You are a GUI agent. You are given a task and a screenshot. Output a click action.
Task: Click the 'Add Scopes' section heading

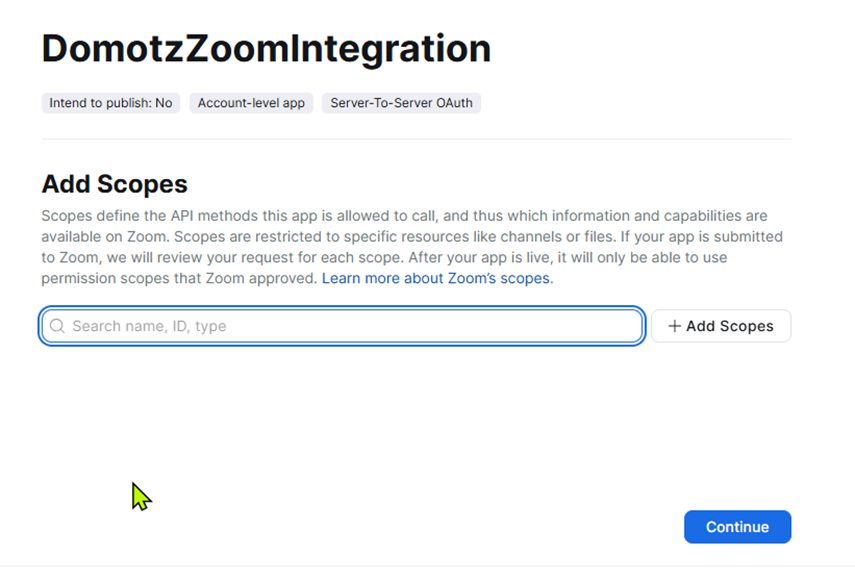pos(114,184)
